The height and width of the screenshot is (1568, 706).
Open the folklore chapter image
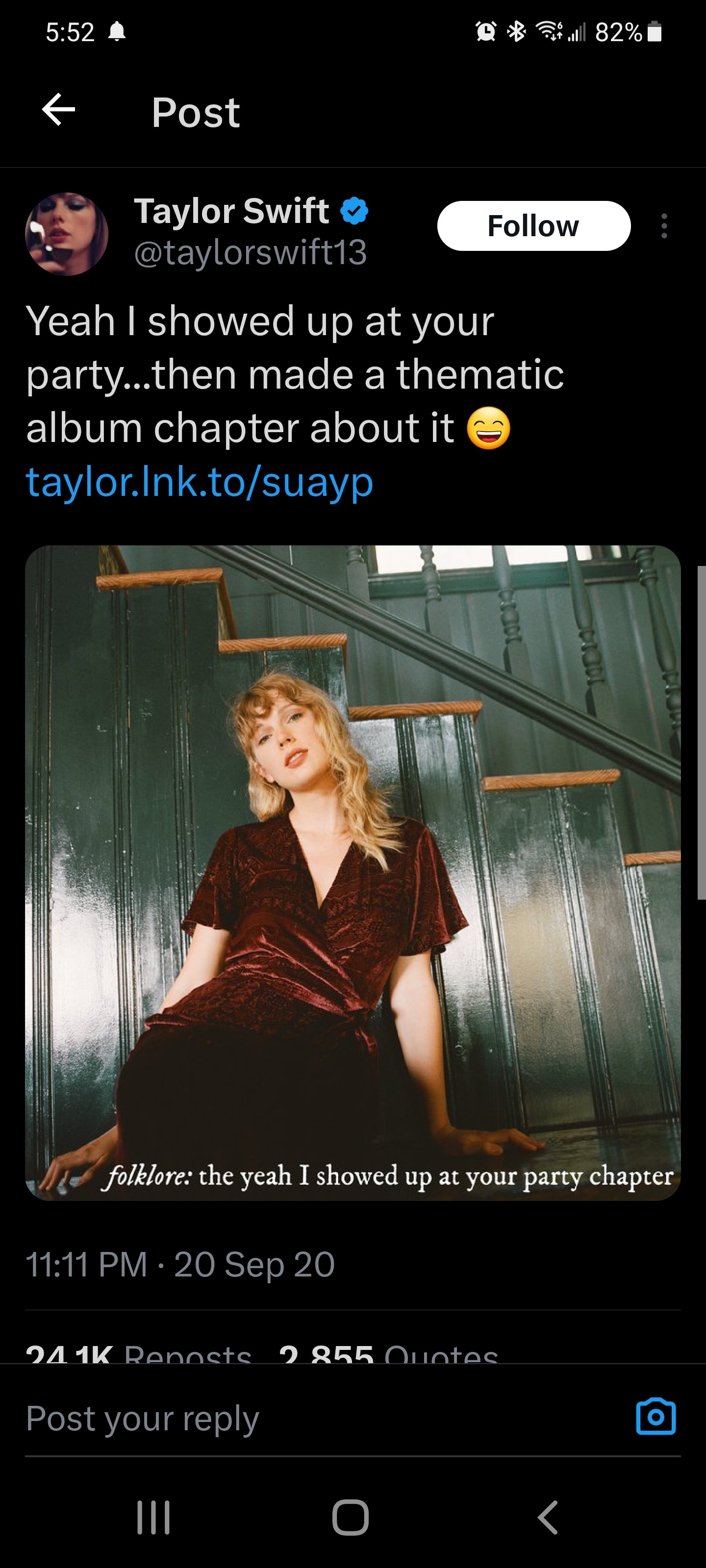tap(353, 872)
